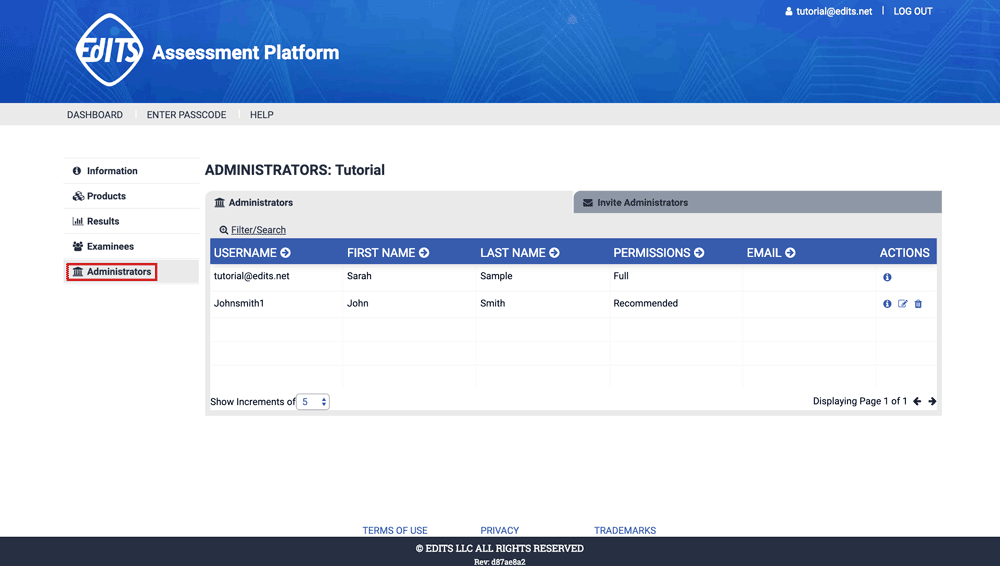Click the Assessment Platform title
The height and width of the screenshot is (566, 1000).
click(x=246, y=52)
